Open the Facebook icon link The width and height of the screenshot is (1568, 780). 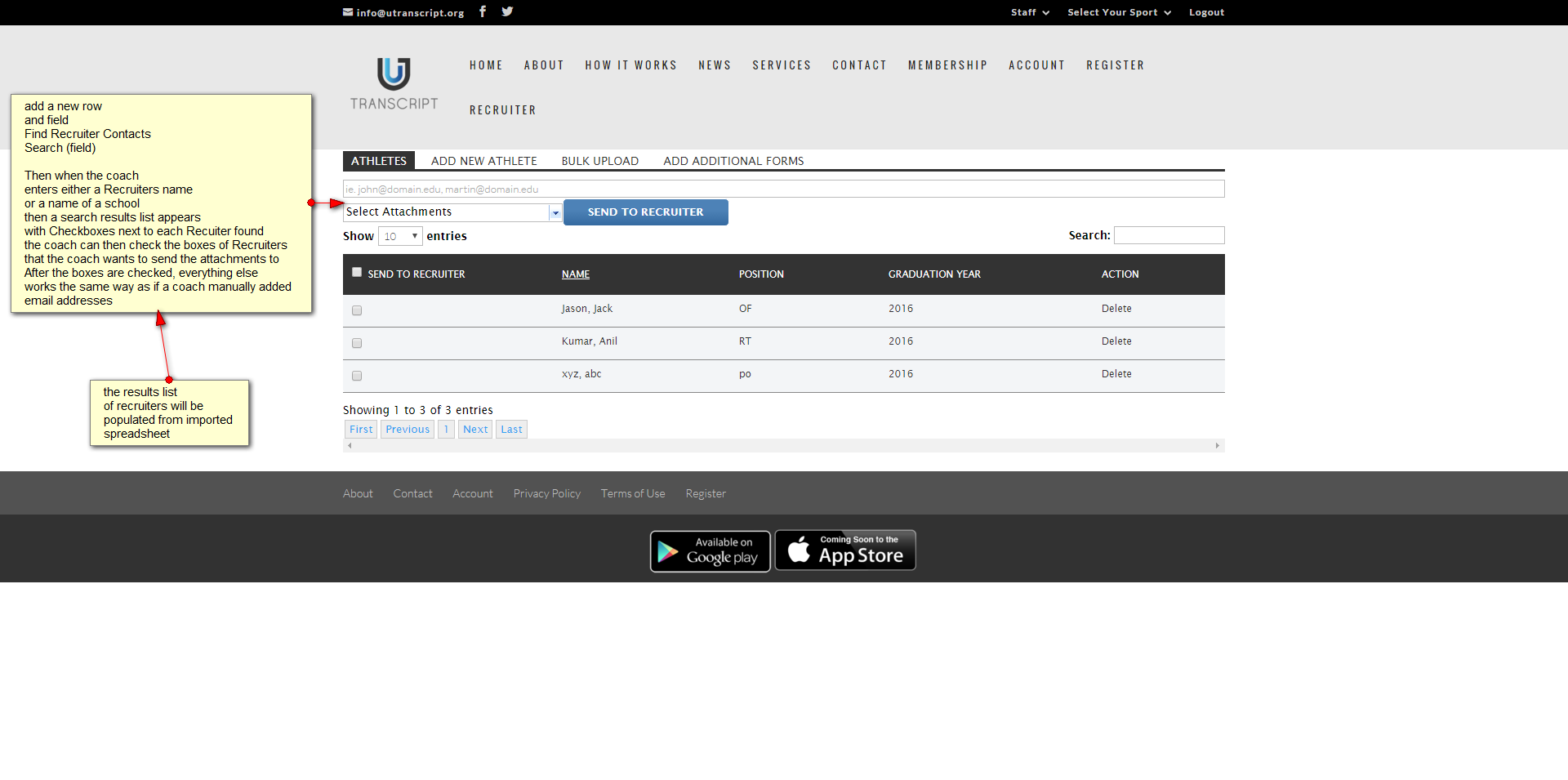[483, 11]
